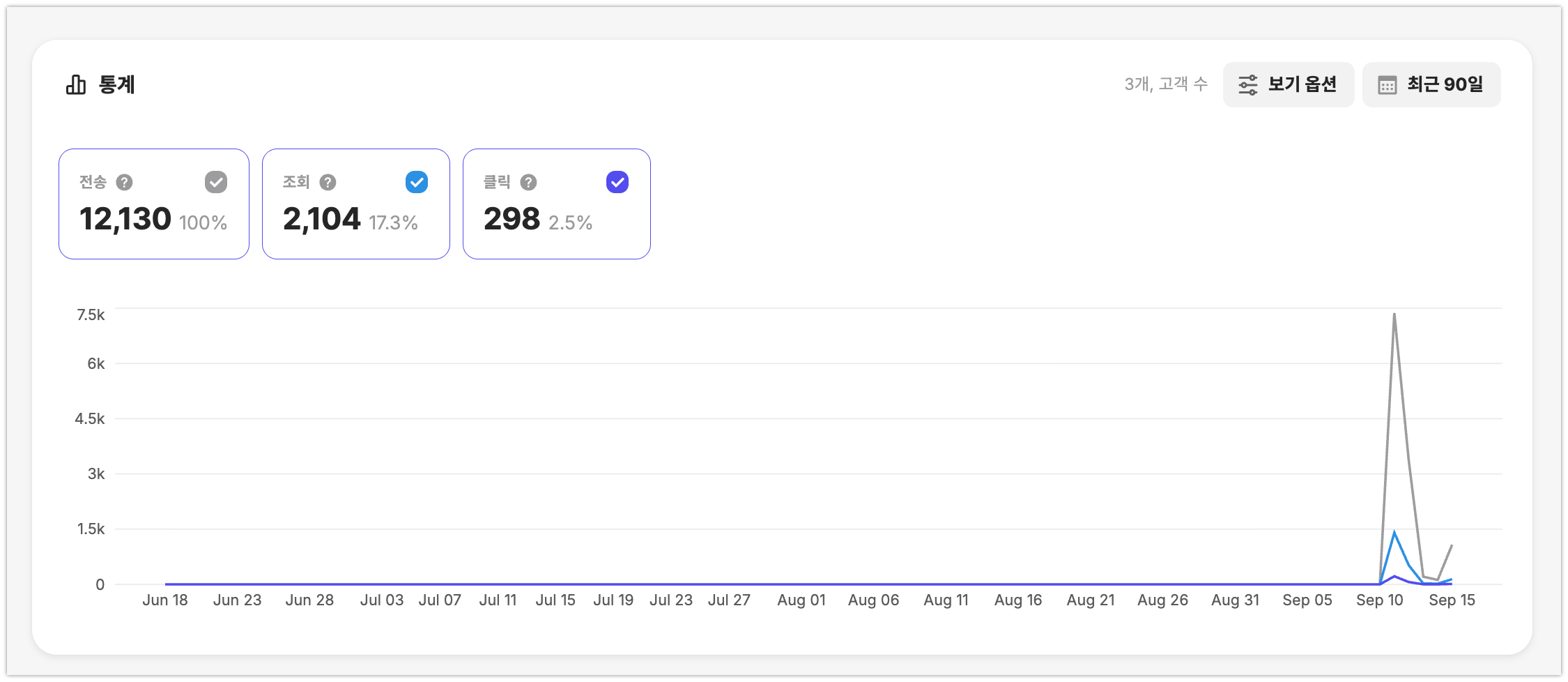Open the 보기 옵션 dropdown
This screenshot has width=1568, height=682.
(1289, 84)
